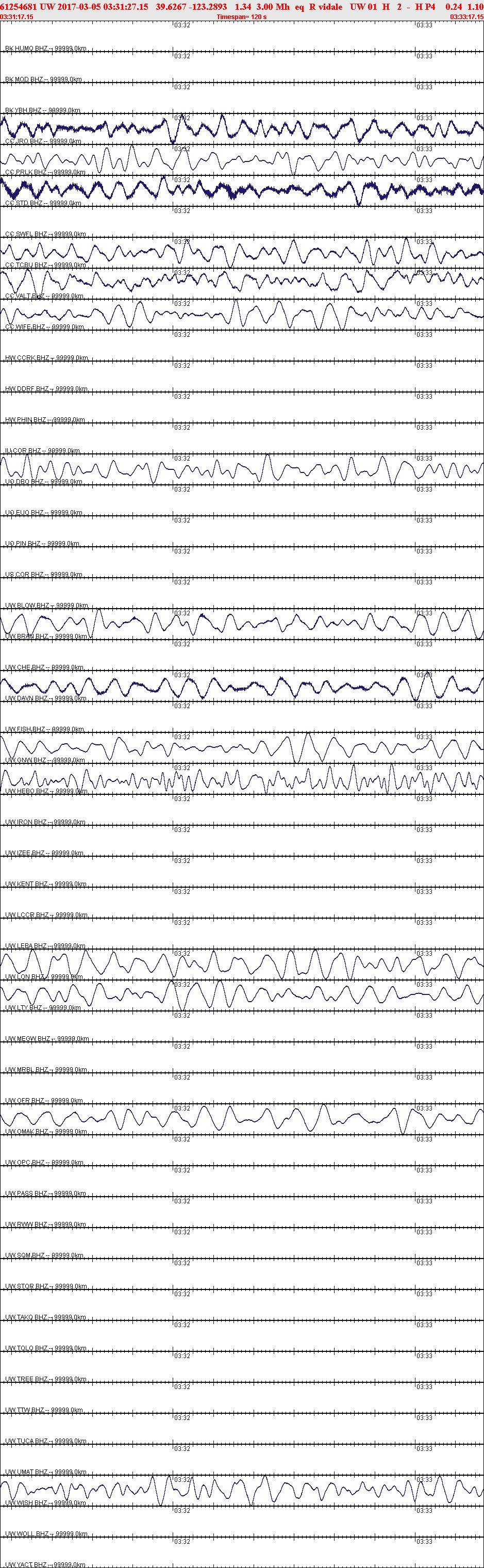This screenshot has height=1568, width=484.
Task: Click the start time 03:31:17.15
Action: click(x=17, y=17)
